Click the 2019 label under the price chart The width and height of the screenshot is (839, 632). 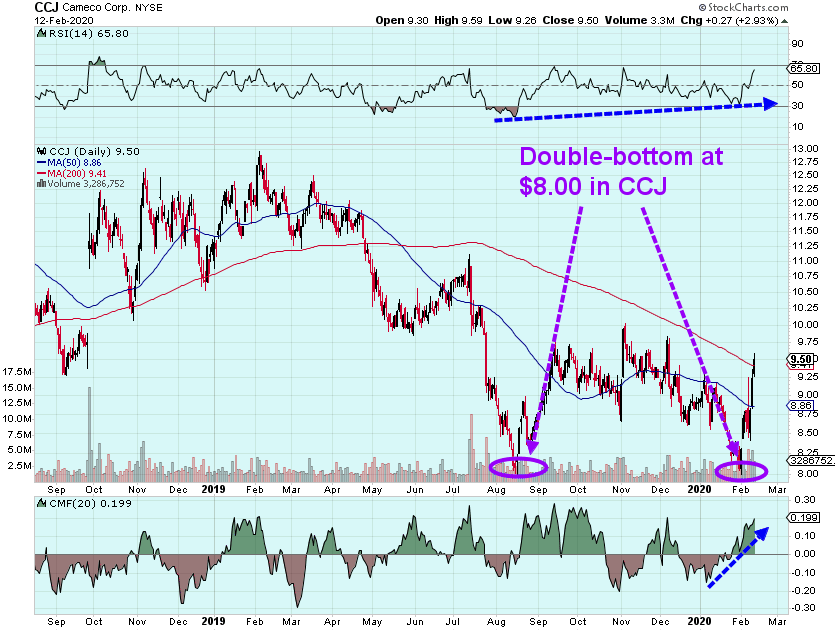tap(213, 489)
